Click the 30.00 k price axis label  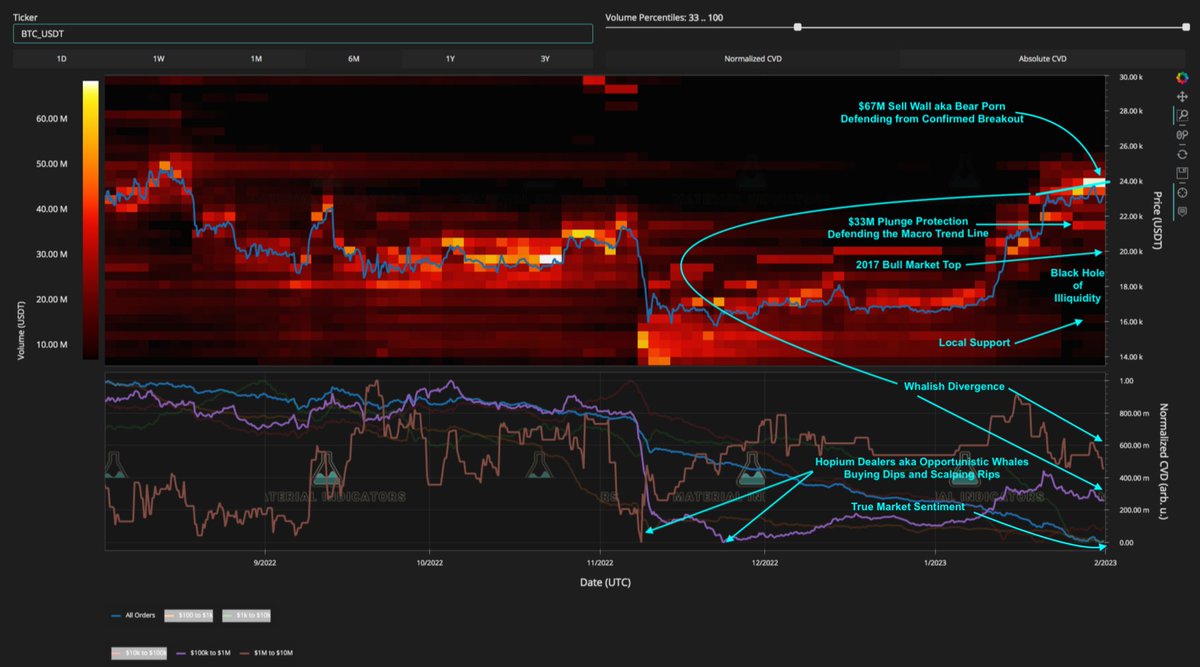pyautogui.click(x=1130, y=77)
